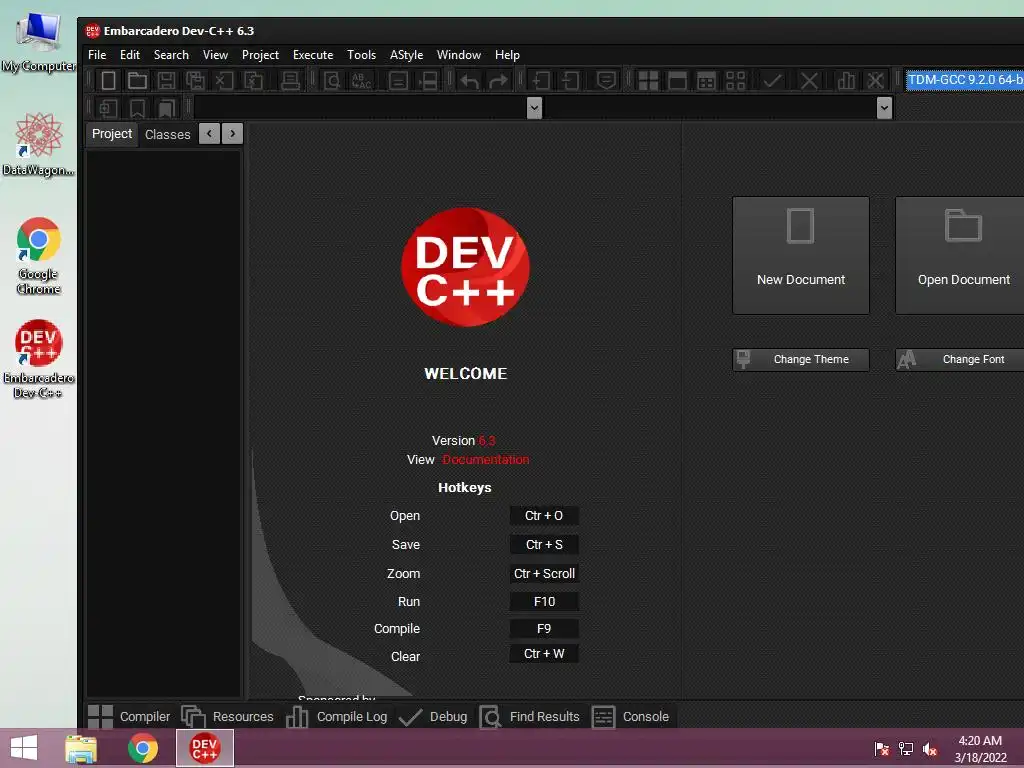Click the muted volume tray icon
Viewport: 1024px width, 768px height.
(929, 749)
